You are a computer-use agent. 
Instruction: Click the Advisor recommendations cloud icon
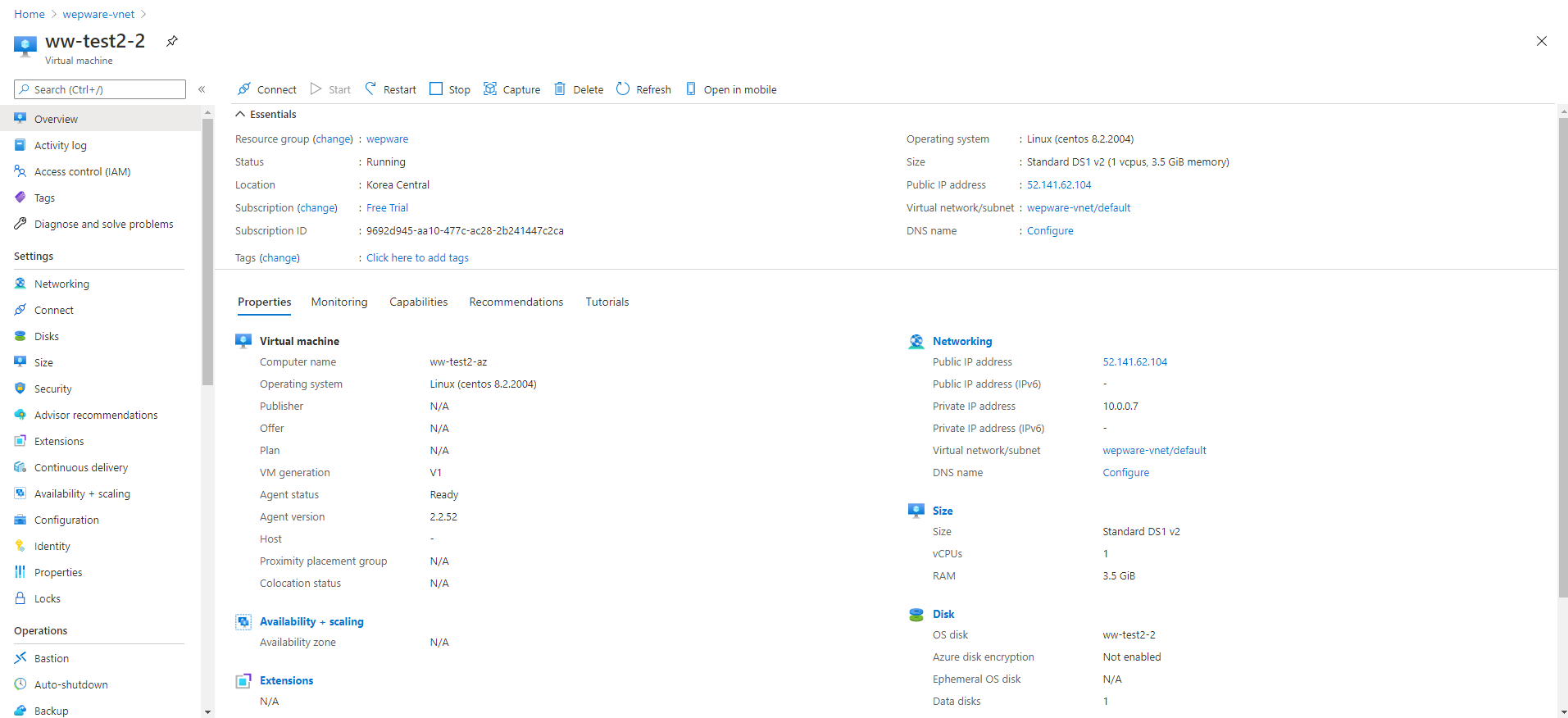pos(20,415)
